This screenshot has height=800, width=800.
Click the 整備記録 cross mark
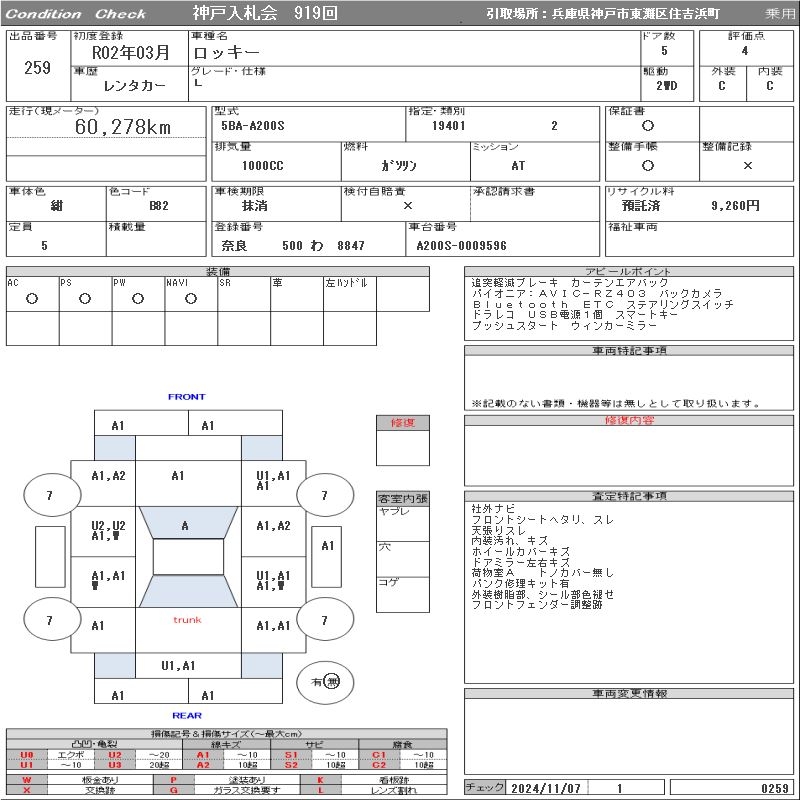tap(747, 165)
